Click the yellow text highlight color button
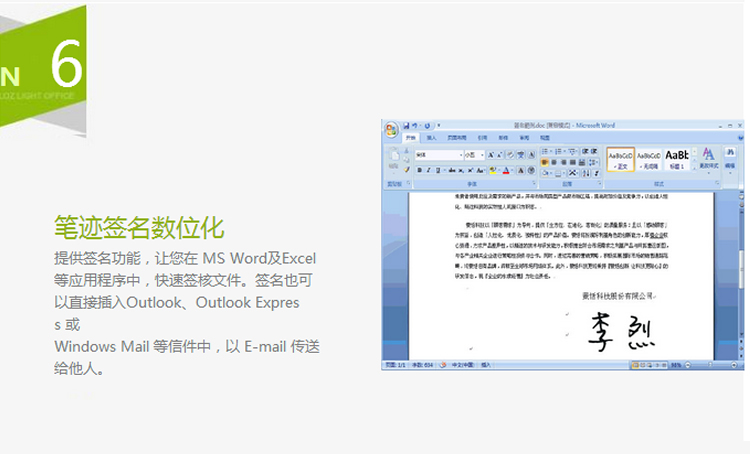Image resolution: width=750 pixels, height=454 pixels. coord(493,170)
